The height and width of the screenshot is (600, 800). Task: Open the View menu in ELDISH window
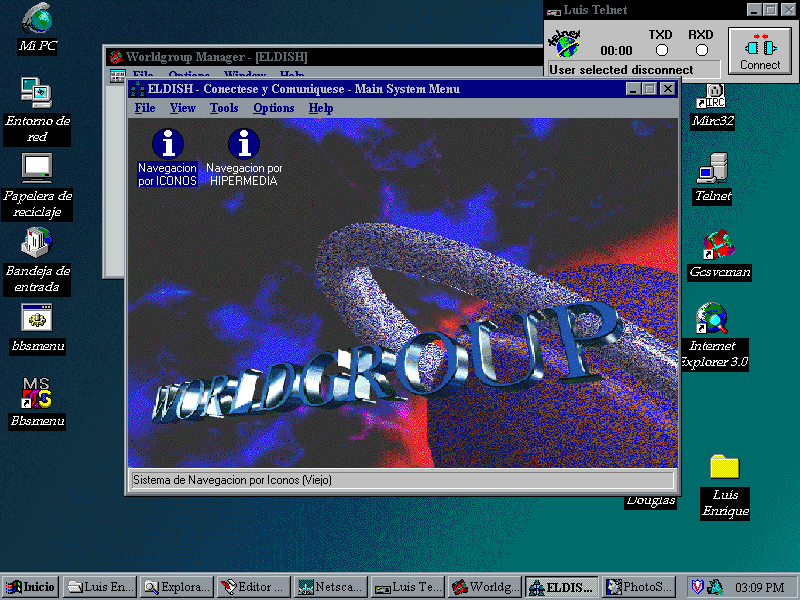tap(183, 108)
